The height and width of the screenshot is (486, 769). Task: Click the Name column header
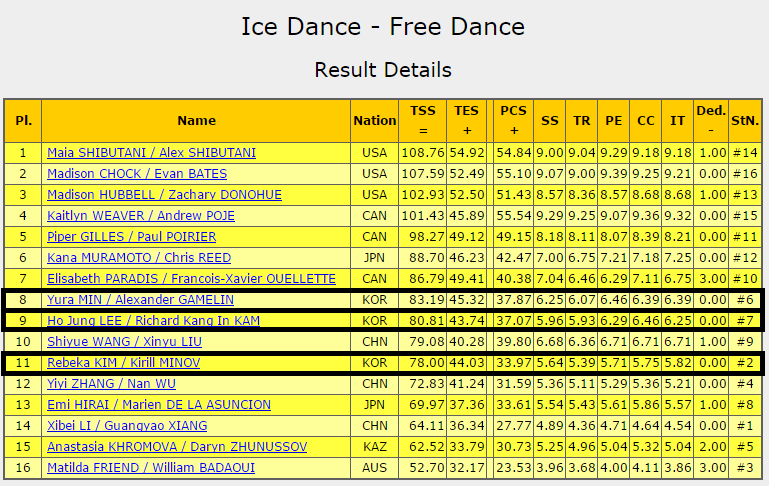pyautogui.click(x=196, y=121)
